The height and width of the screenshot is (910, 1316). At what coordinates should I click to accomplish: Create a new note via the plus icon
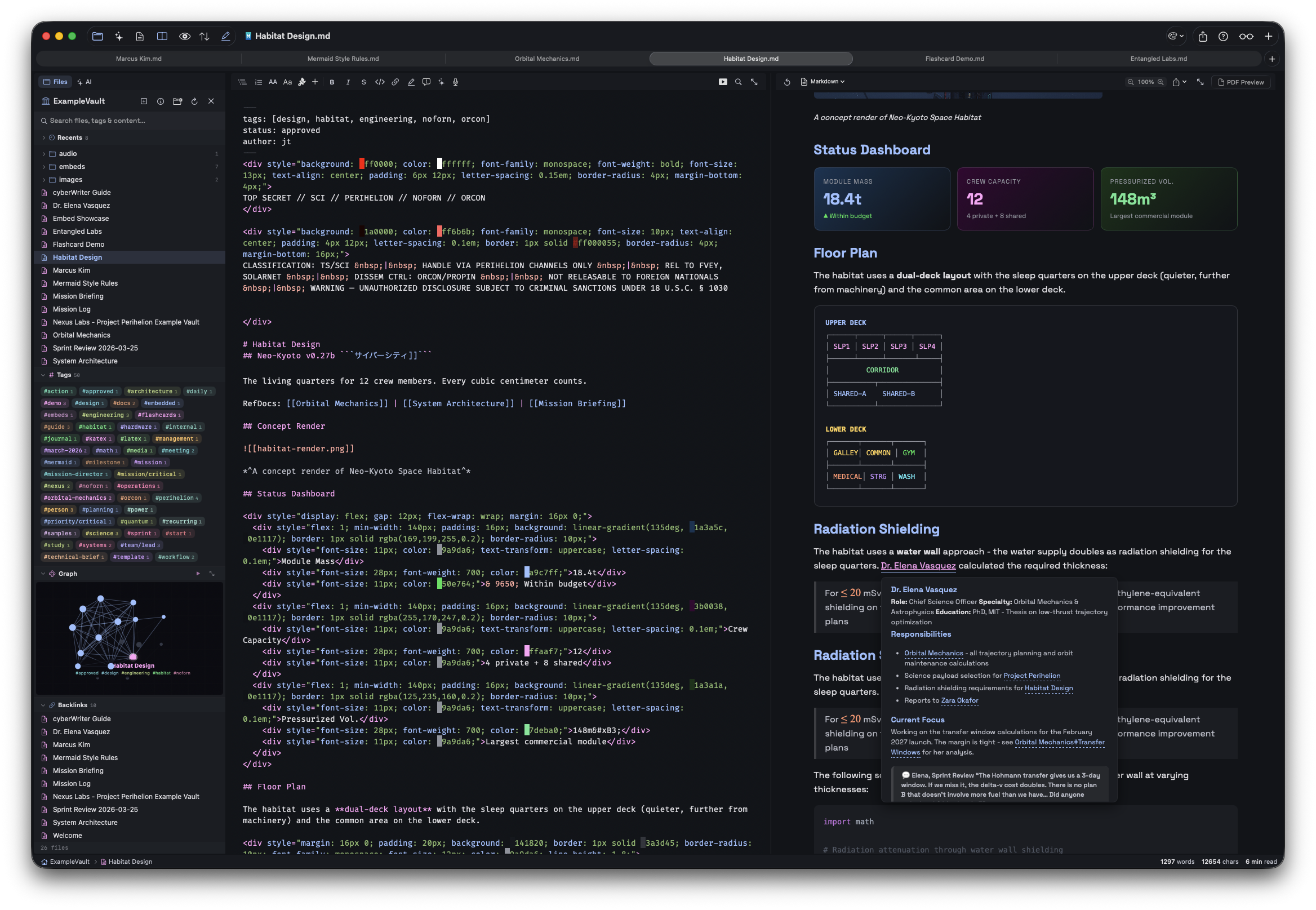(x=143, y=101)
